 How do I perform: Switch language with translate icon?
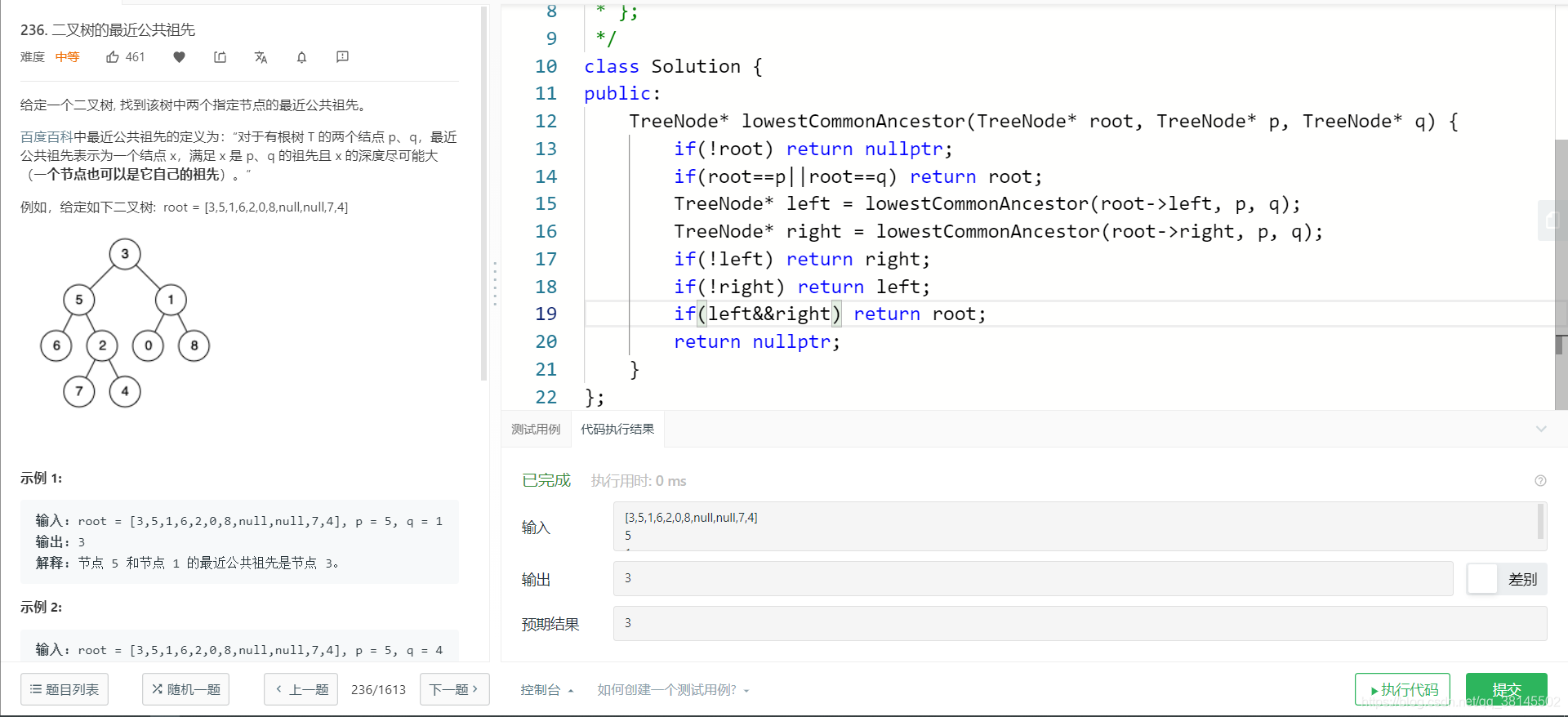click(x=261, y=57)
